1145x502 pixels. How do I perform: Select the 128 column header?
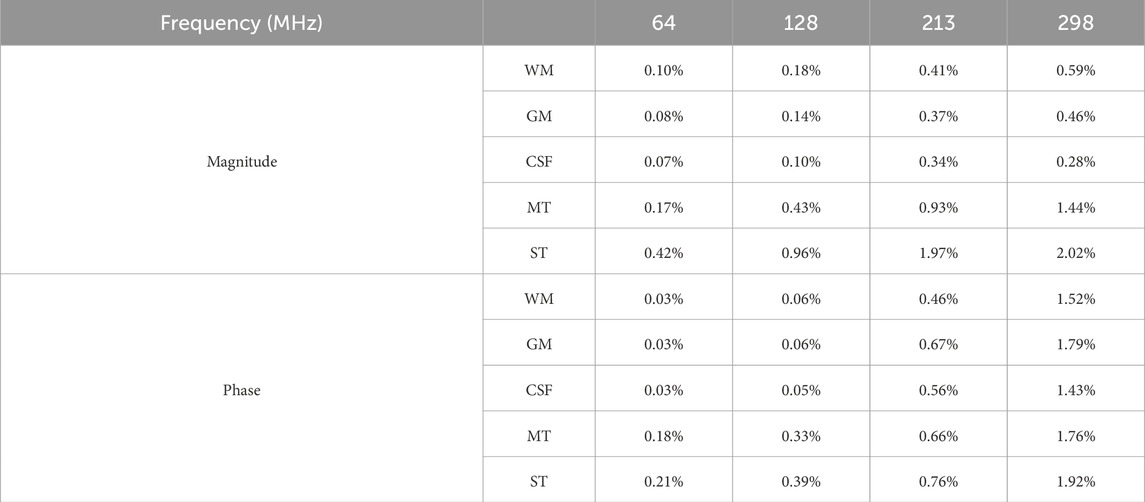[x=800, y=22]
